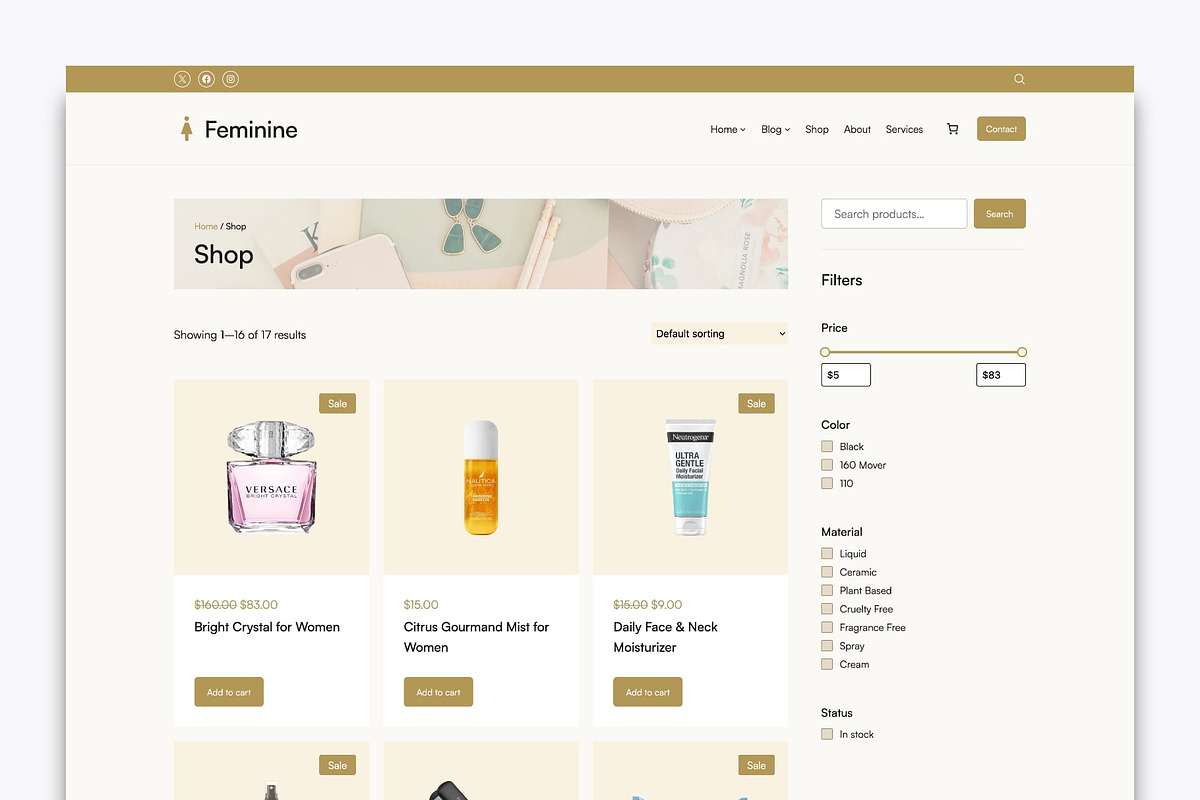Tick the 110 color checkbox

(x=827, y=483)
